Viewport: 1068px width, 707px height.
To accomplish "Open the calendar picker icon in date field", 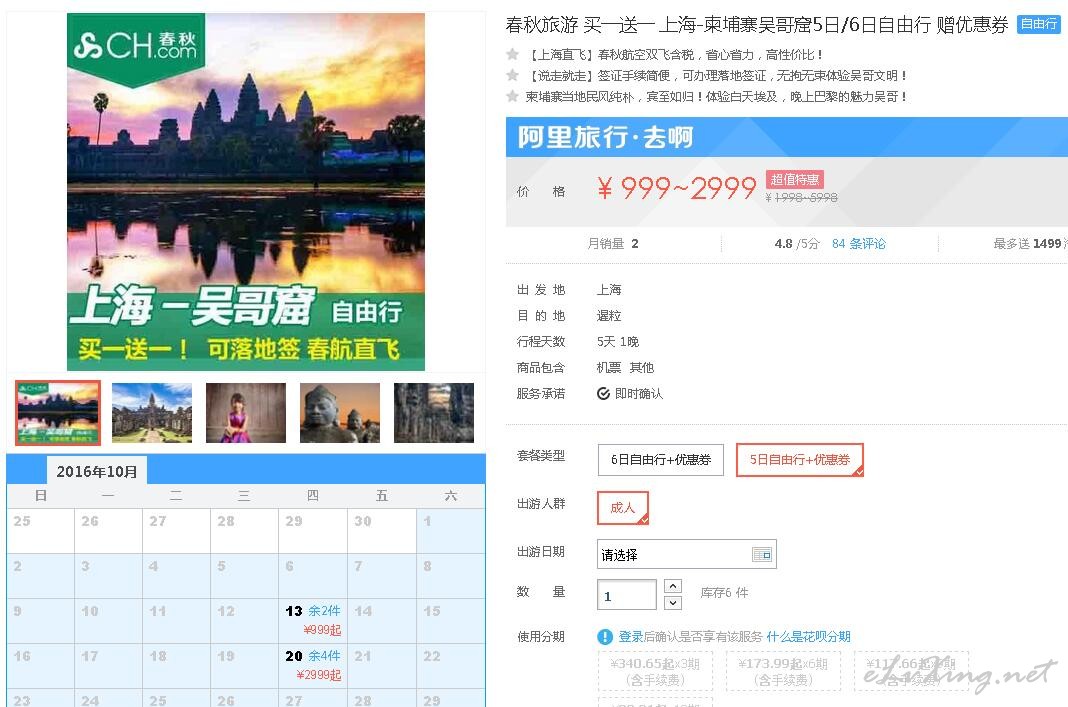I will point(761,554).
